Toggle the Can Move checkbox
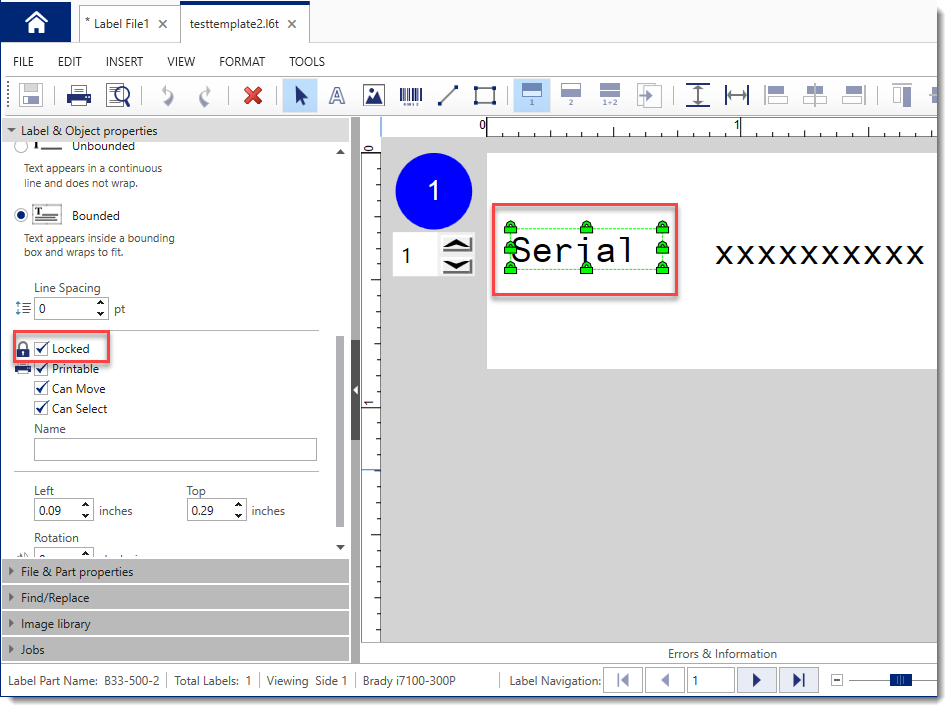This screenshot has height=712, width=952. coord(42,389)
